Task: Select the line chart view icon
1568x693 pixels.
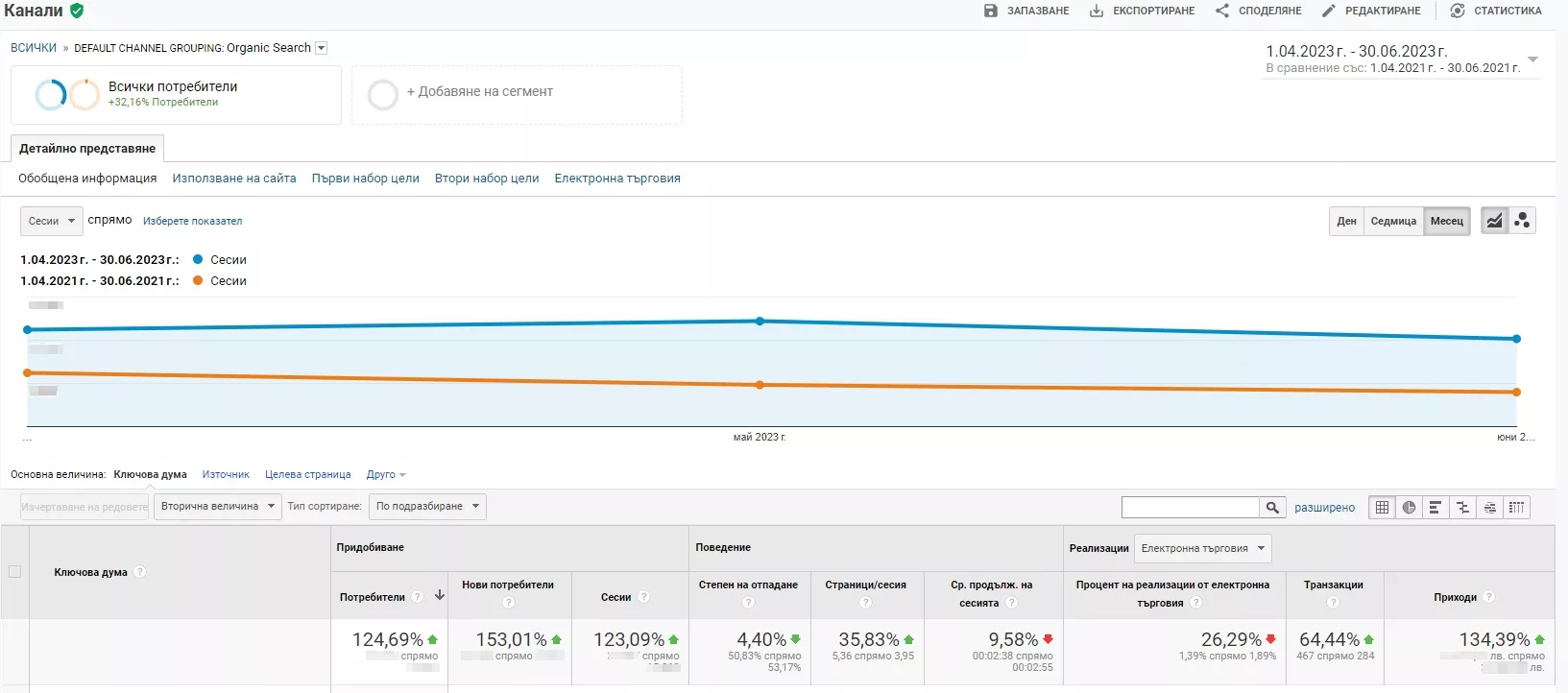Action: point(1494,221)
